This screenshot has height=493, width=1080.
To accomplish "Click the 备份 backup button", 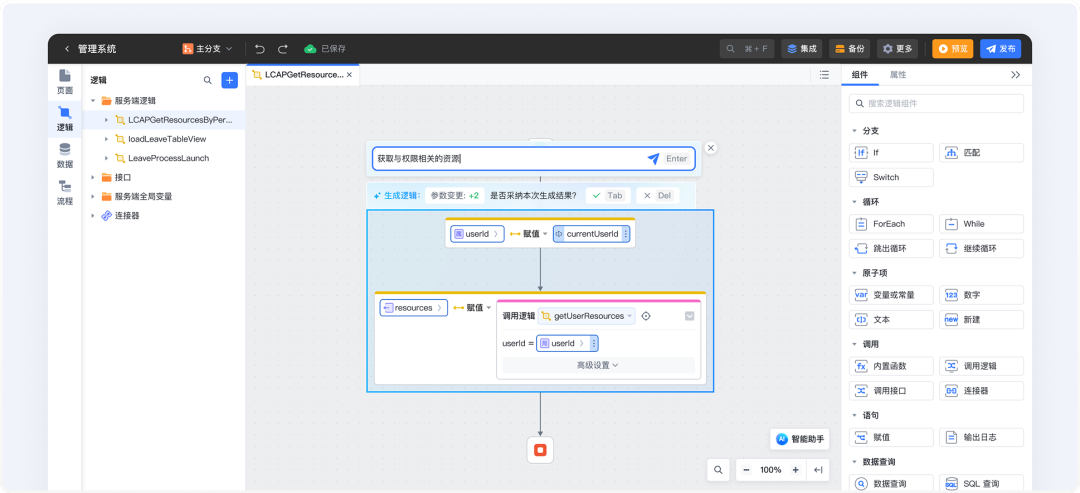I will (849, 49).
